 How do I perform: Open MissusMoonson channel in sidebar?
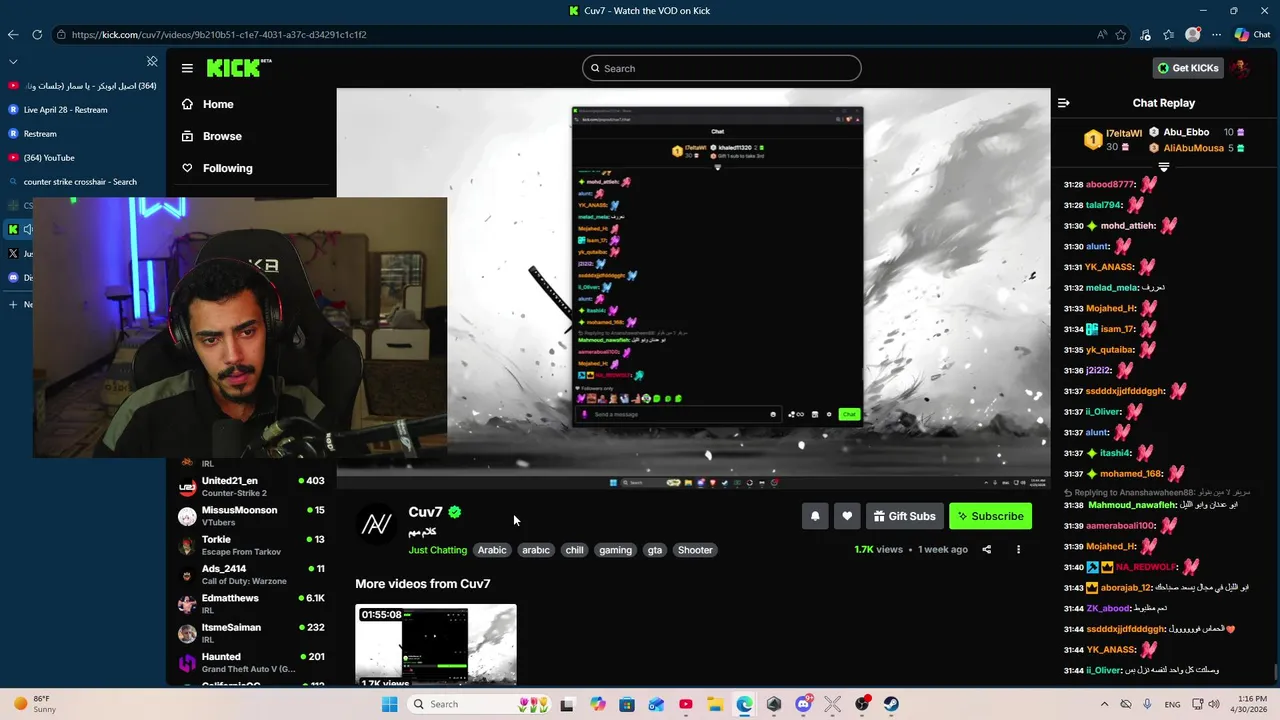[252, 516]
